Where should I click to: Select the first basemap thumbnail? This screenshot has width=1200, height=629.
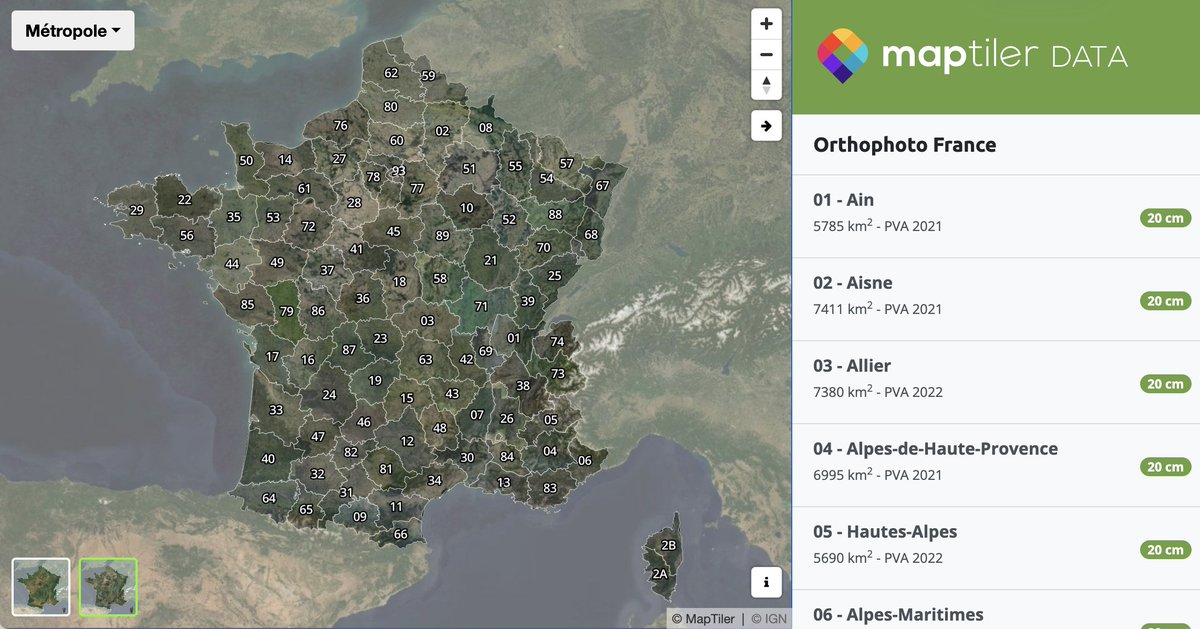click(41, 587)
